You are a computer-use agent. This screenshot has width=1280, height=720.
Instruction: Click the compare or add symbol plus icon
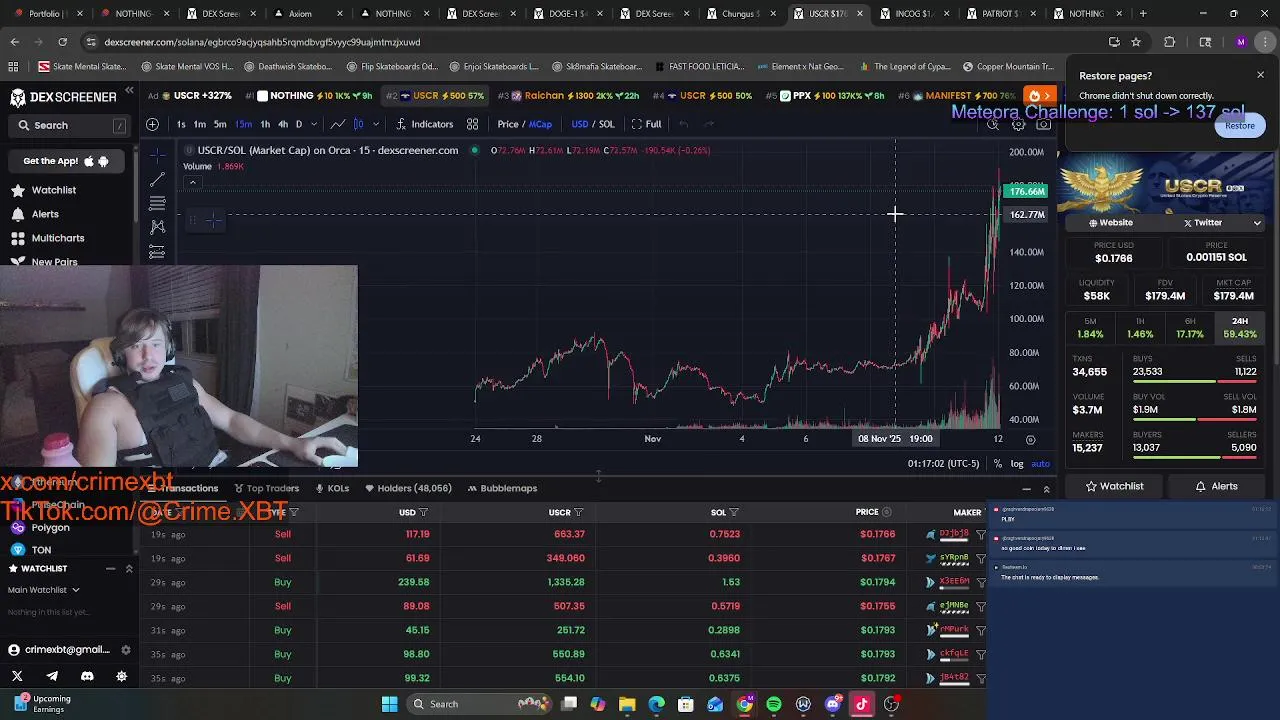(x=152, y=124)
